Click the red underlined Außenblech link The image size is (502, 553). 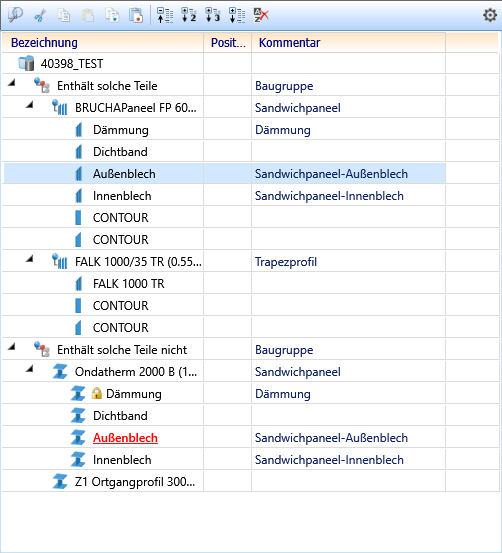pos(125,438)
